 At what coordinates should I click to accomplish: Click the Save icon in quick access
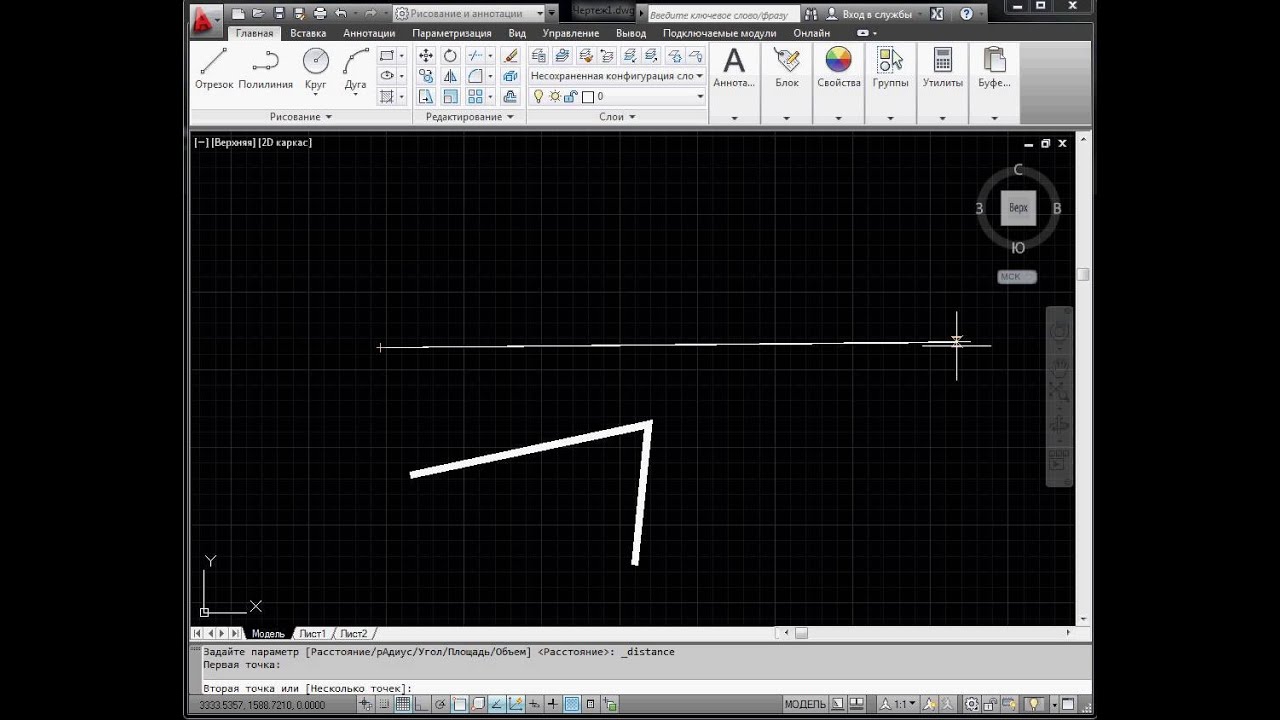(279, 14)
